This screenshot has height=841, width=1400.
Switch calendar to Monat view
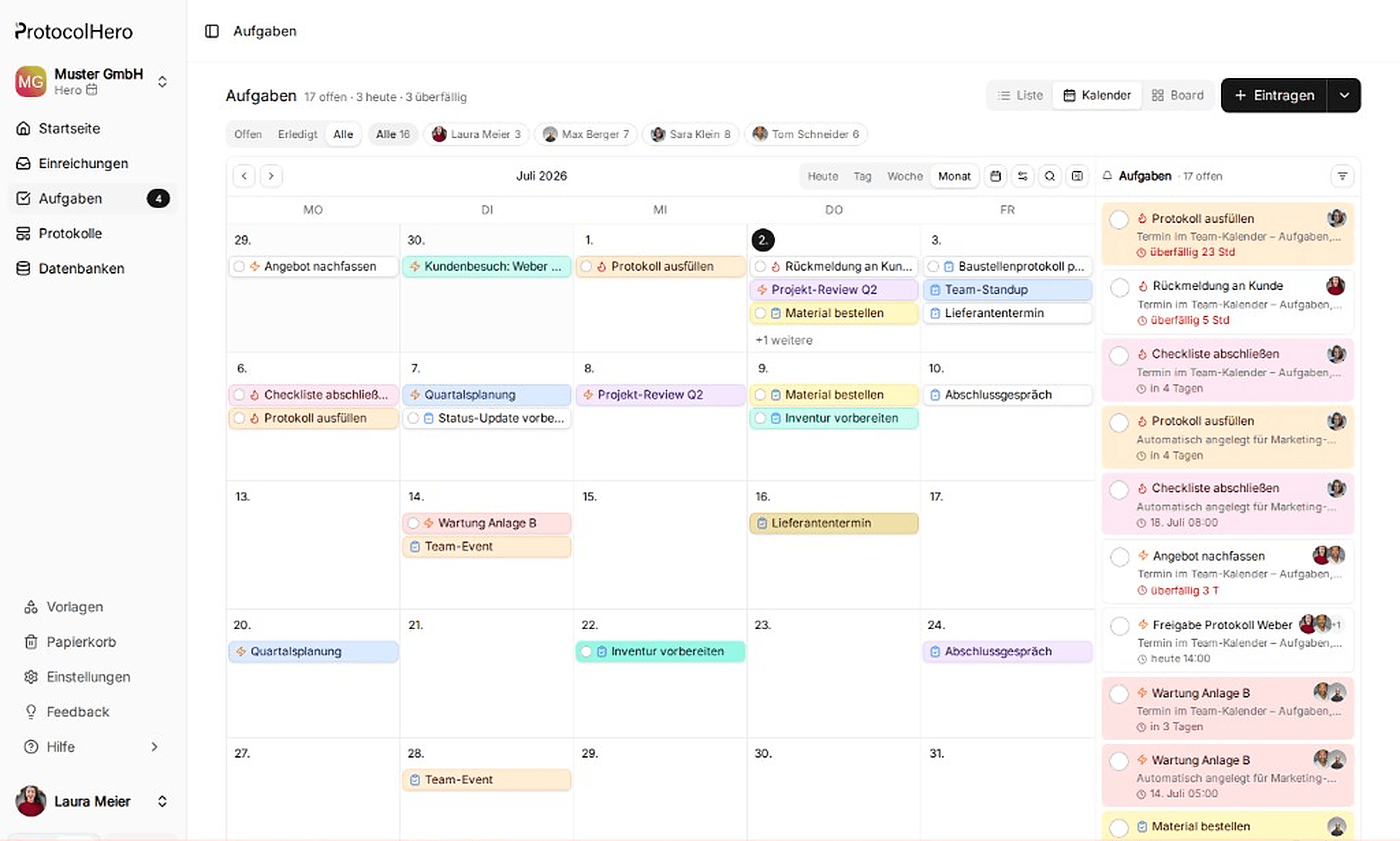click(954, 176)
